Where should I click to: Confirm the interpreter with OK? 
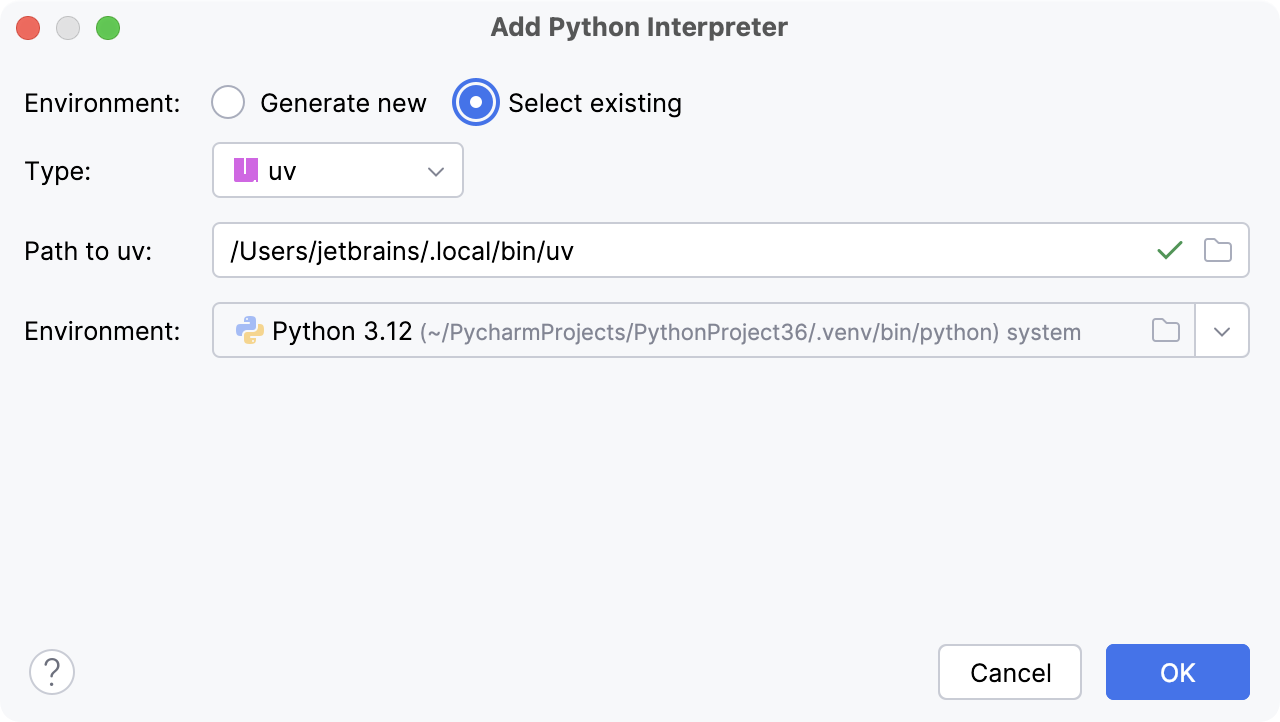[1177, 672]
